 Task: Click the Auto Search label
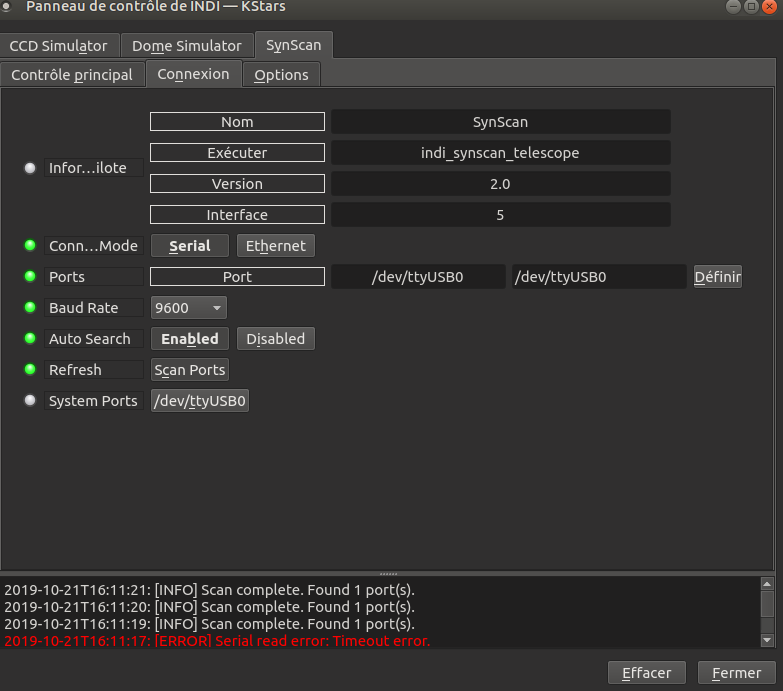tap(94, 339)
